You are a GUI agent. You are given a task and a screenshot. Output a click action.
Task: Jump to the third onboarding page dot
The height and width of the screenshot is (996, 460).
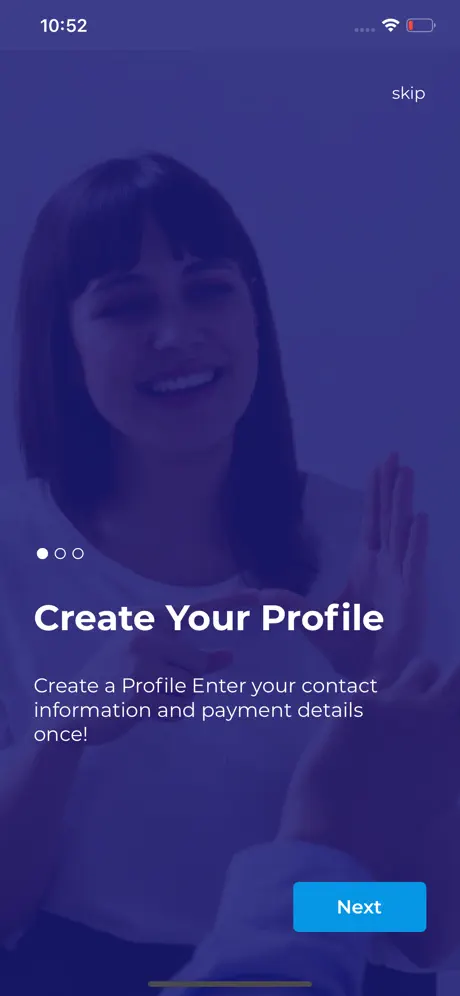pyautogui.click(x=78, y=553)
